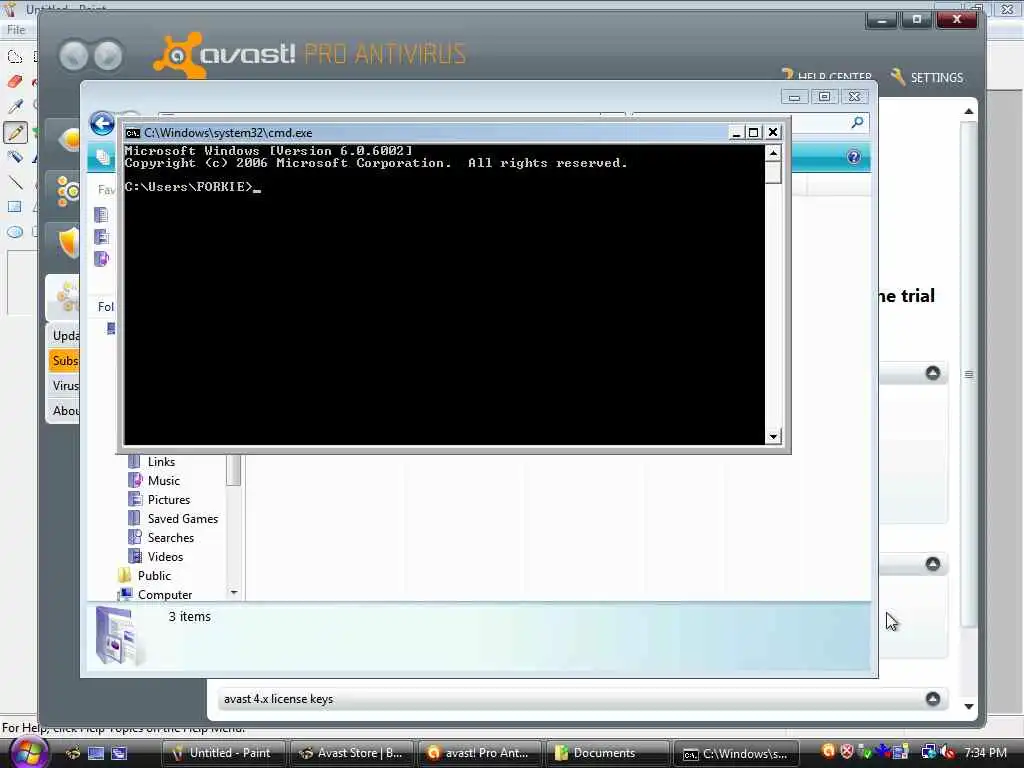Click the search magnifier in Documents window
1024x768 pixels.
[x=857, y=122]
